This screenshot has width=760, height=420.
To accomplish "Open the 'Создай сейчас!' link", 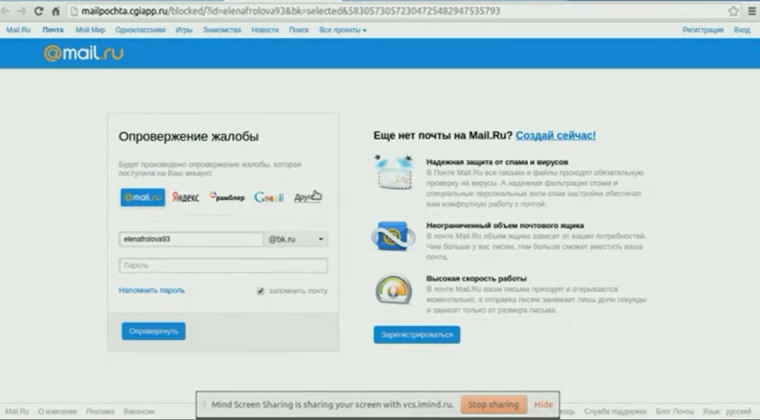I will 556,134.
